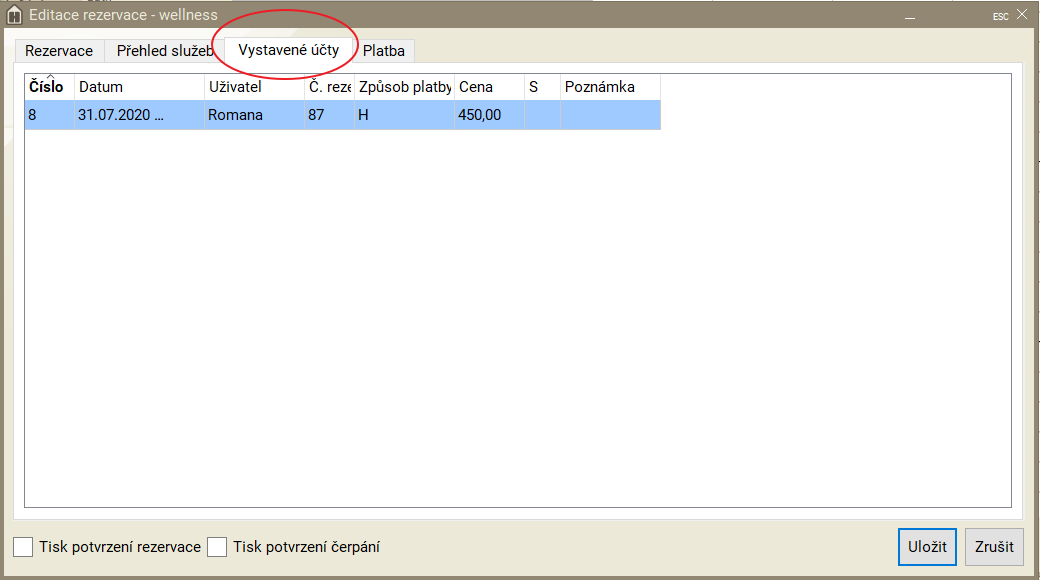Image resolution: width=1040 pixels, height=580 pixels.
Task: Enable Tisk potvrzení rezervace checkbox
Action: tap(23, 547)
